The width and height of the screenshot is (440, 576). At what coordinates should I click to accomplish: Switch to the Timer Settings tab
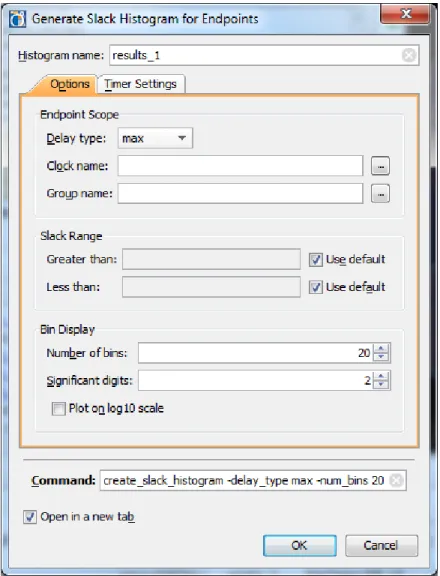tap(141, 84)
